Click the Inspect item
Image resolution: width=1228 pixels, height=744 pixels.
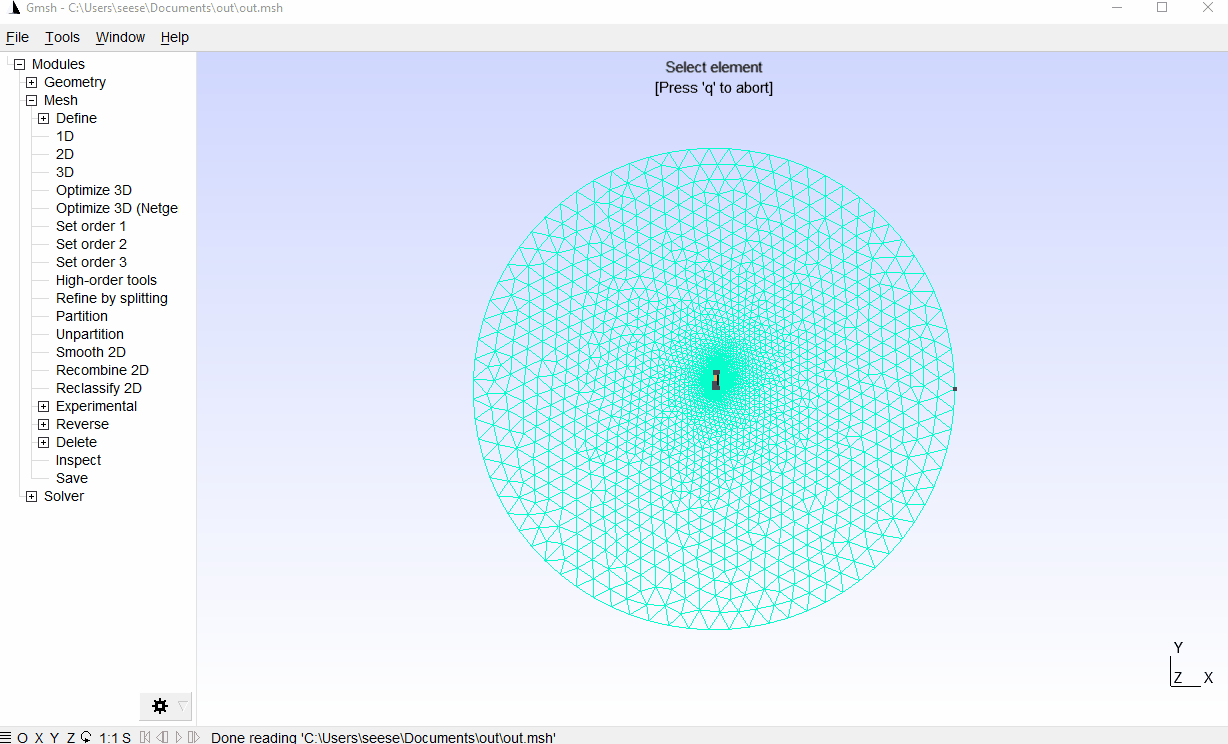[x=78, y=460]
